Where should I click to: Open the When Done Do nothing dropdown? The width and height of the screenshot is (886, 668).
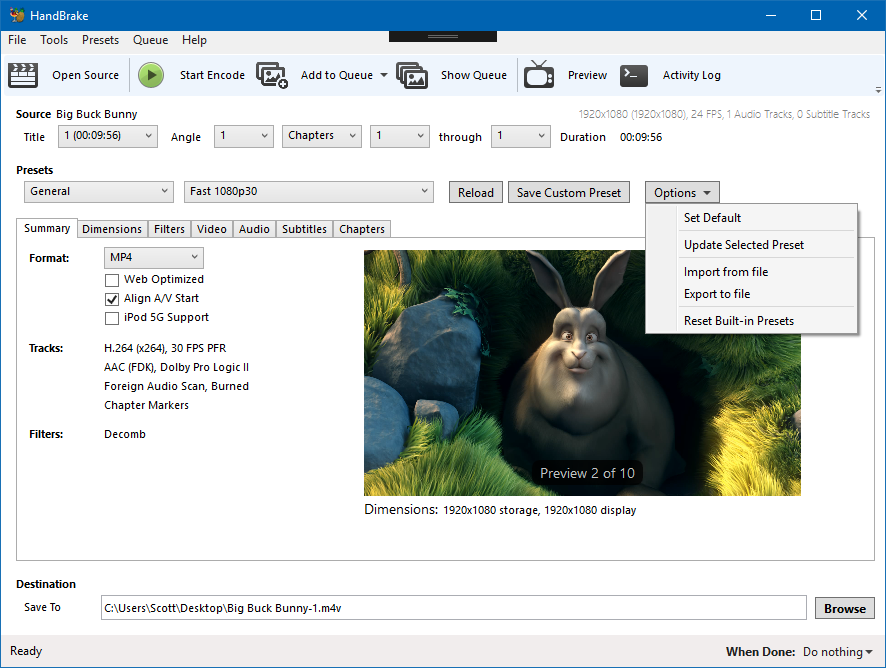pos(837,652)
